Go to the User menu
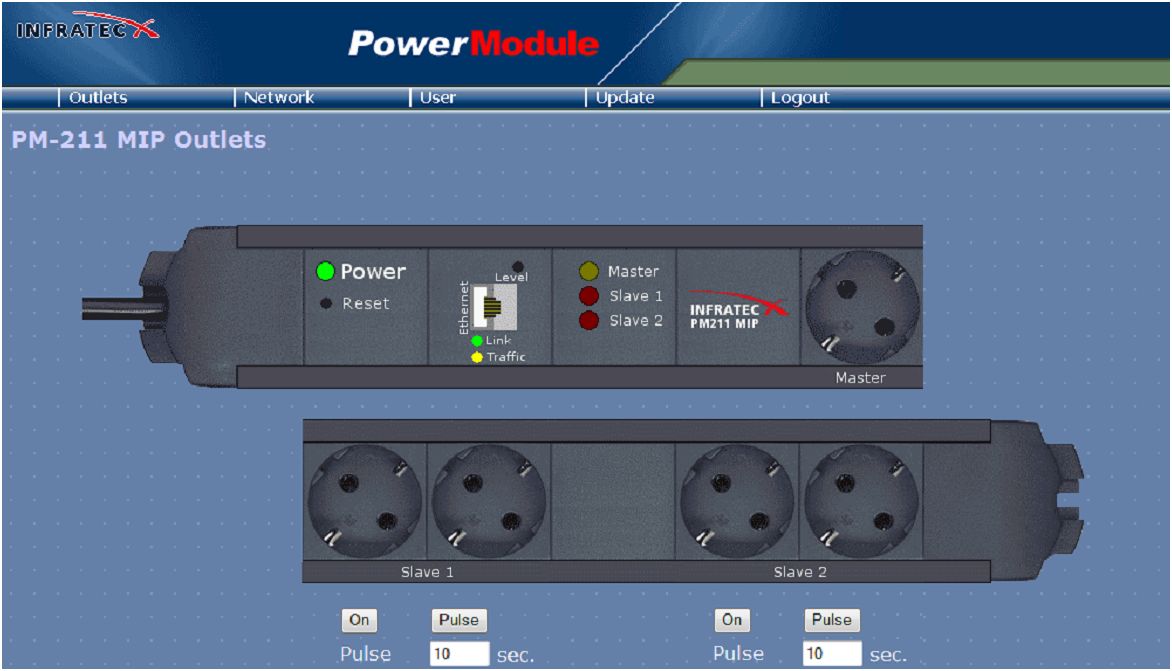 (x=437, y=97)
